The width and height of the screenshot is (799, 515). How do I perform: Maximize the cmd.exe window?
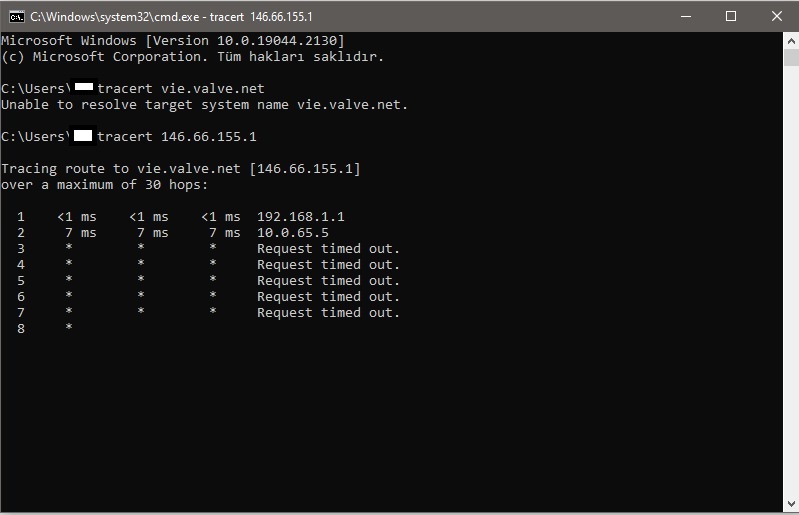pyautogui.click(x=731, y=16)
